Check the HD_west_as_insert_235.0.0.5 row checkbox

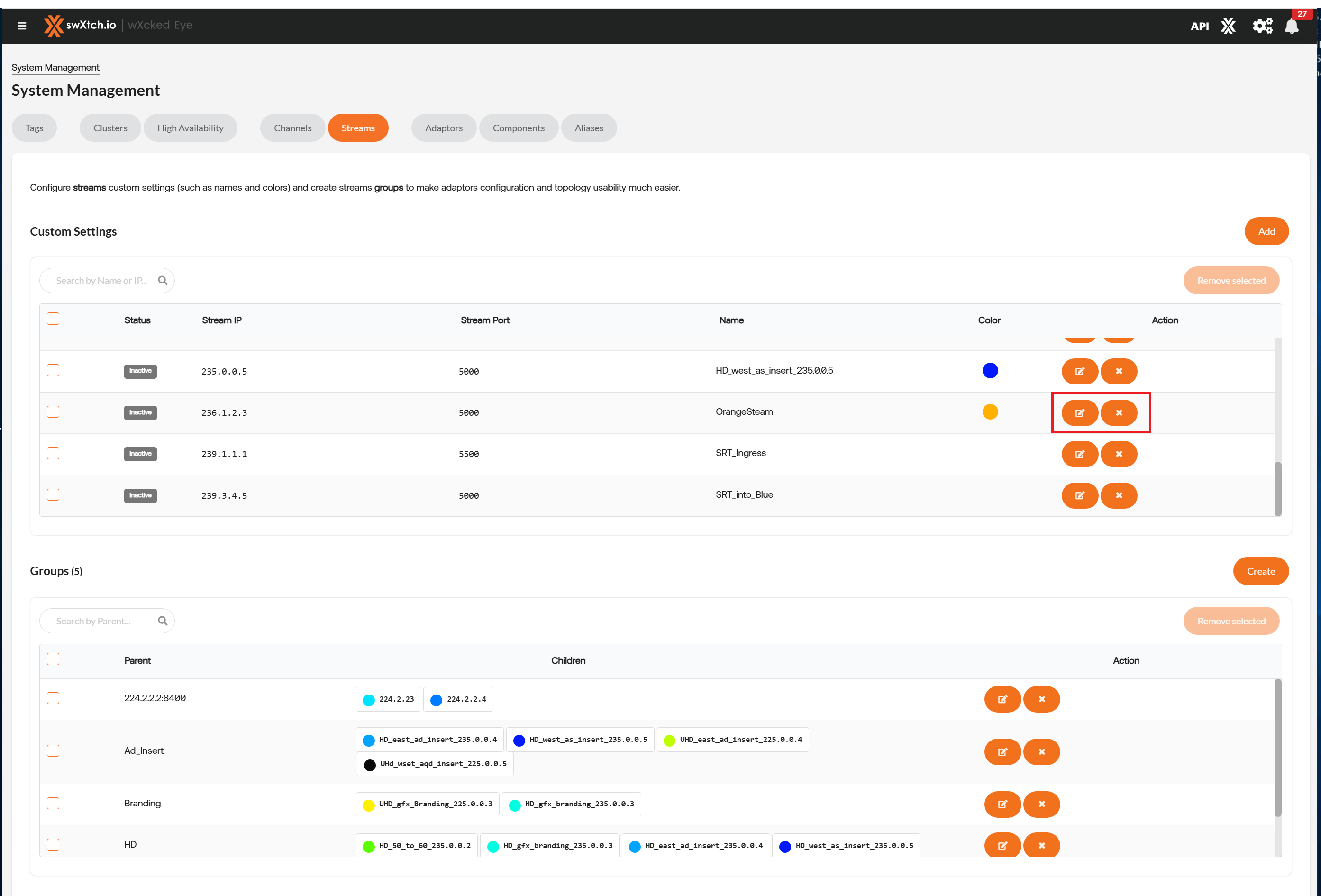[53, 371]
